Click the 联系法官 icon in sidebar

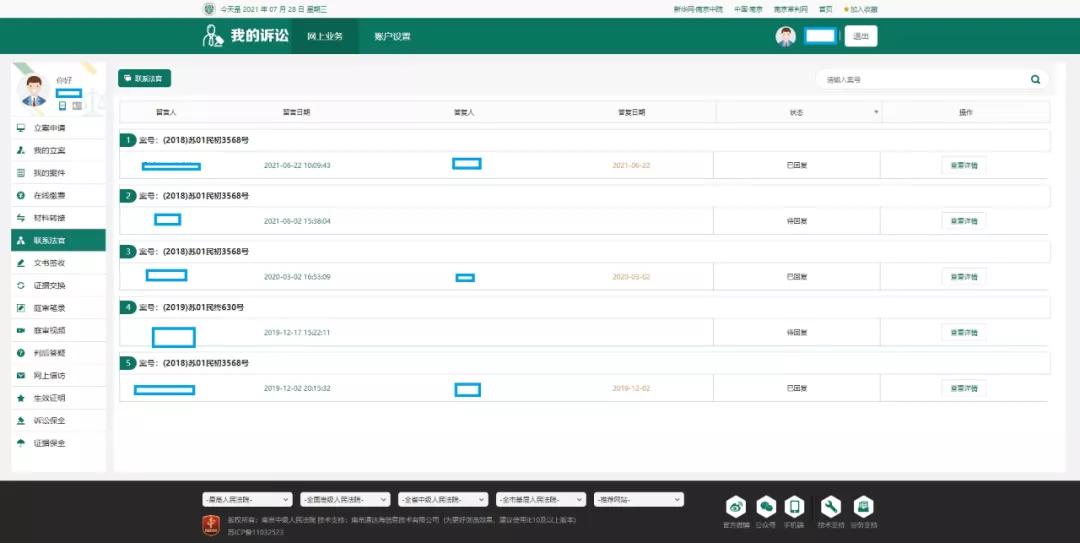point(21,240)
